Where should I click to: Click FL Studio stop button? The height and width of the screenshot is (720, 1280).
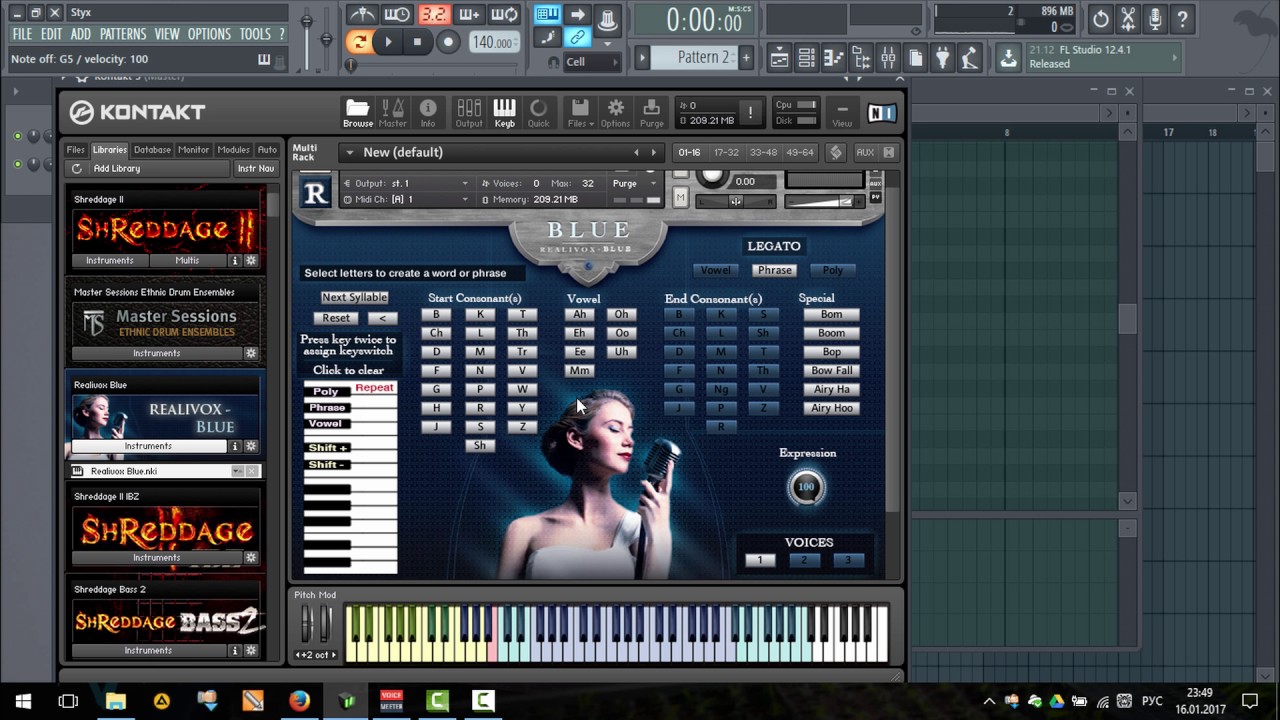point(417,42)
